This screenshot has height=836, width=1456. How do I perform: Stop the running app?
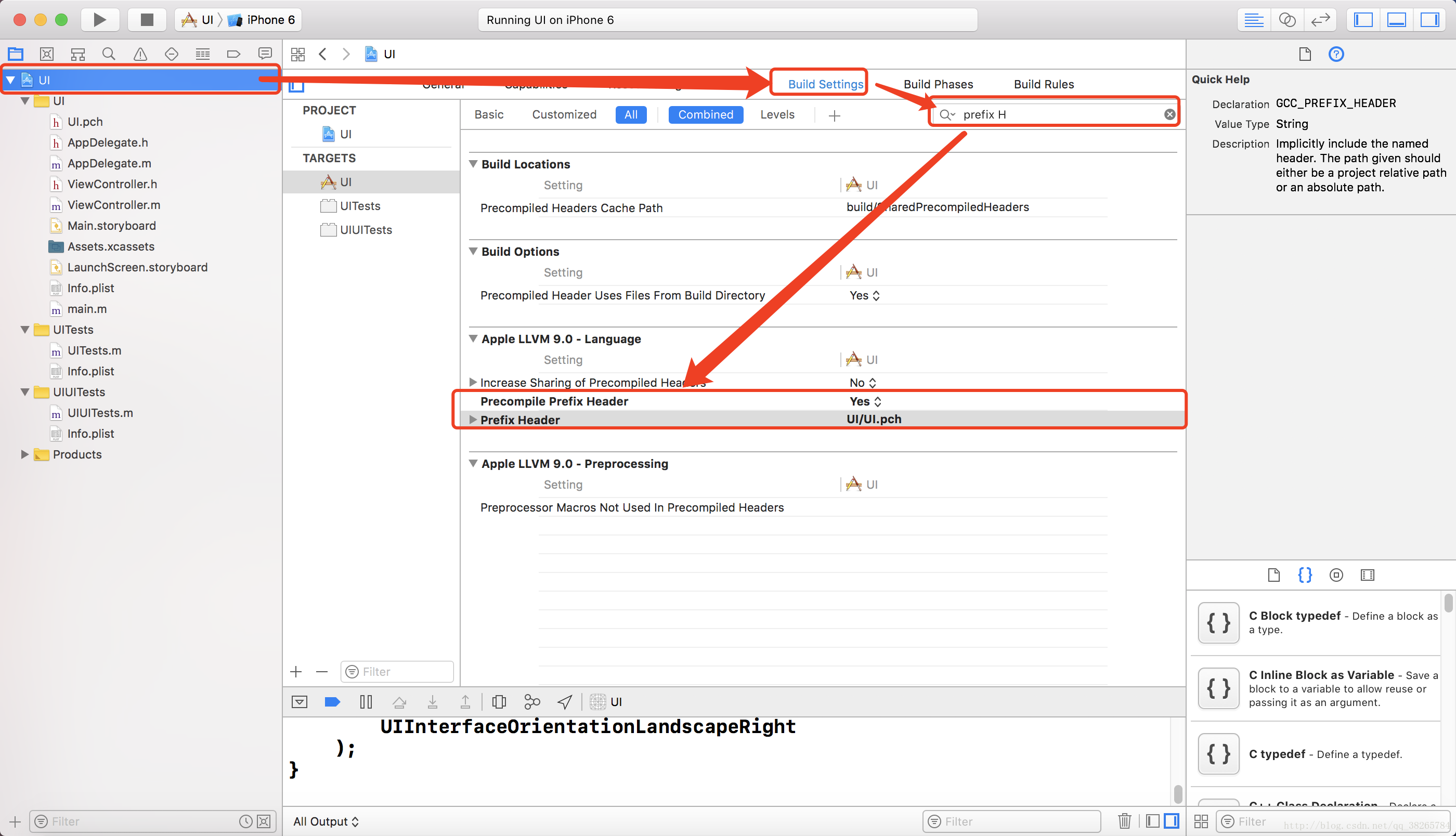(147, 20)
